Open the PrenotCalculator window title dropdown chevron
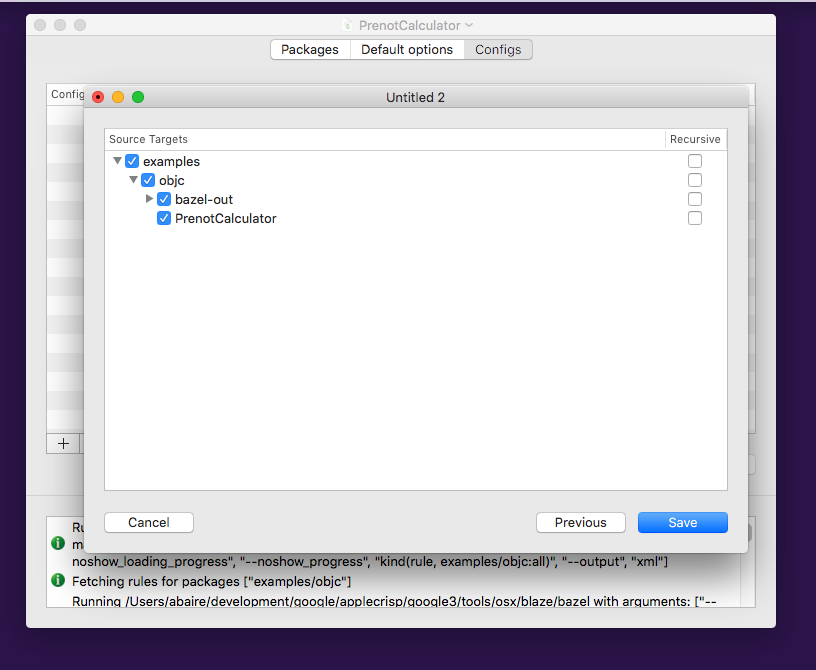The height and width of the screenshot is (670, 816). tap(469, 25)
